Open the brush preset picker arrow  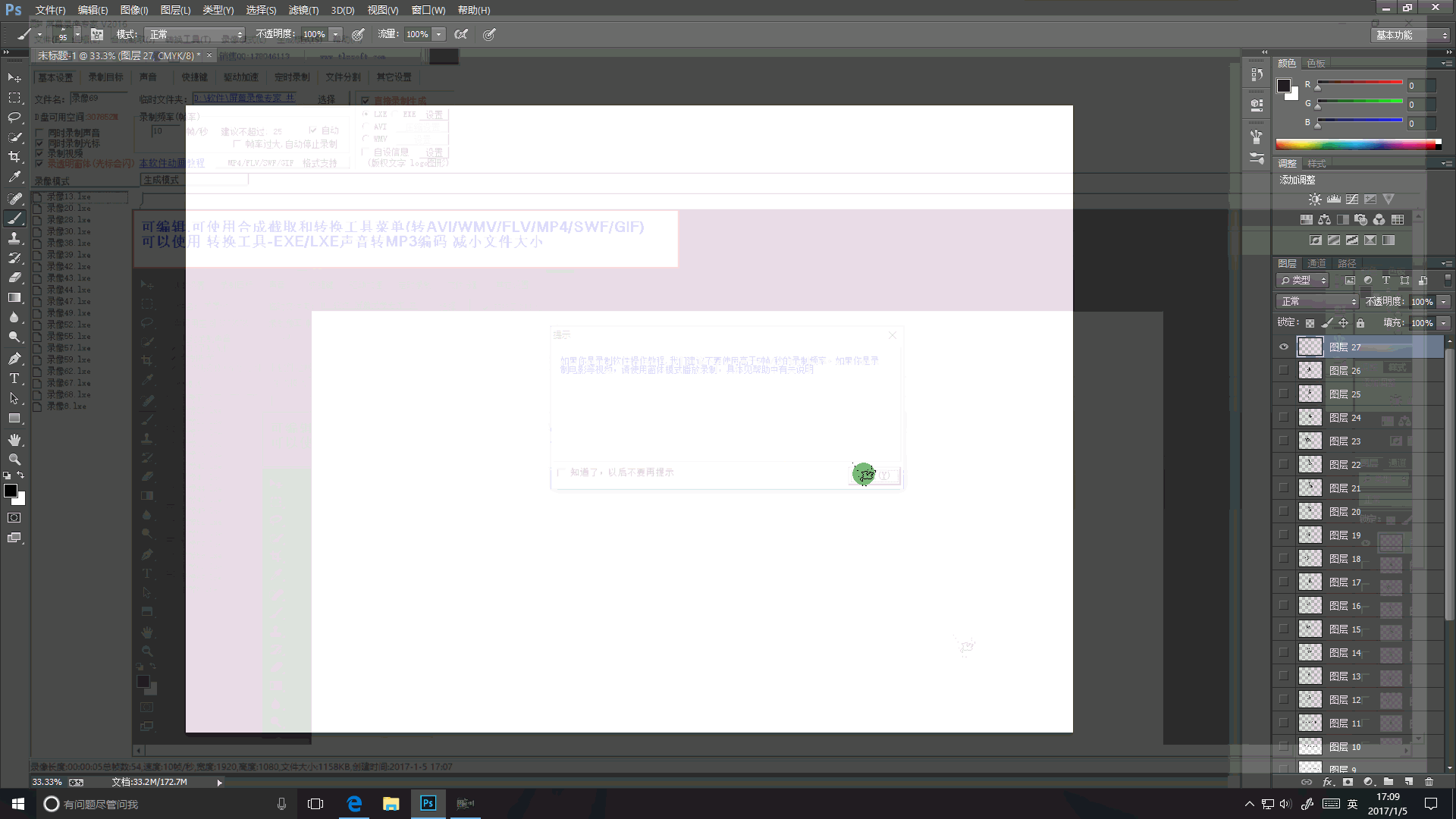77,35
